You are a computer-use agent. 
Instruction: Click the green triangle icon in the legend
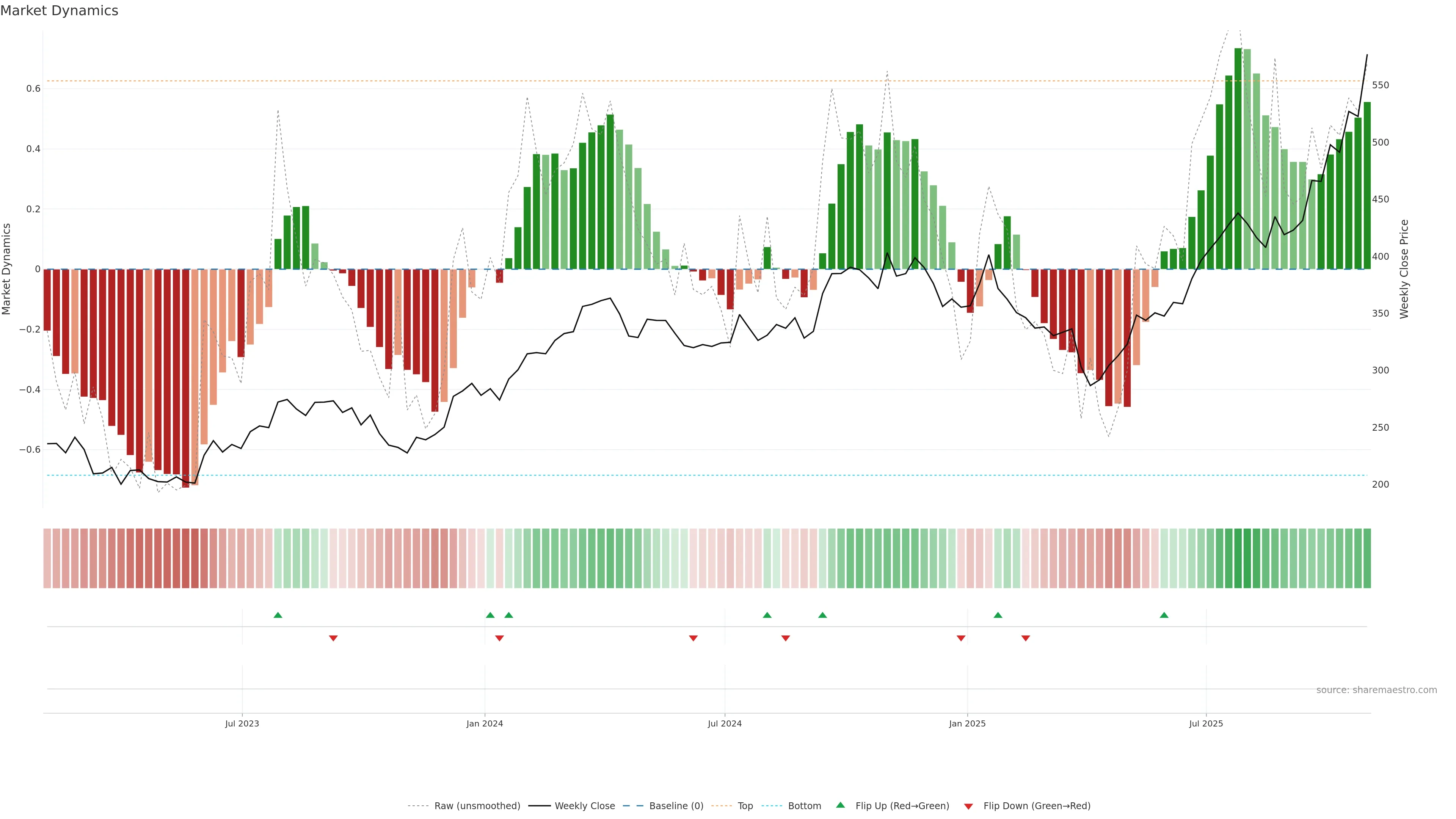(840, 805)
